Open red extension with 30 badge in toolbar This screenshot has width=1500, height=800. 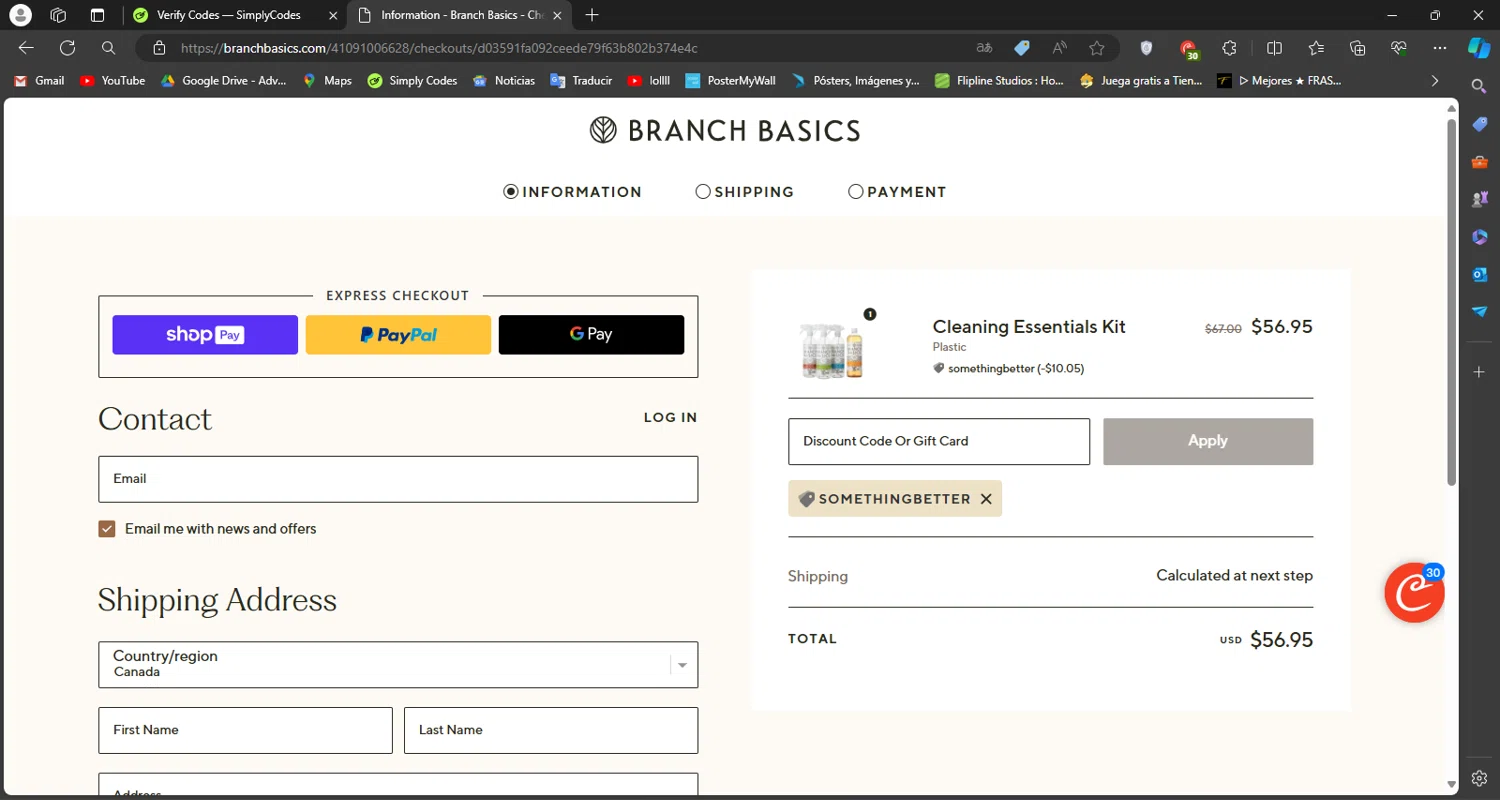pos(1188,49)
